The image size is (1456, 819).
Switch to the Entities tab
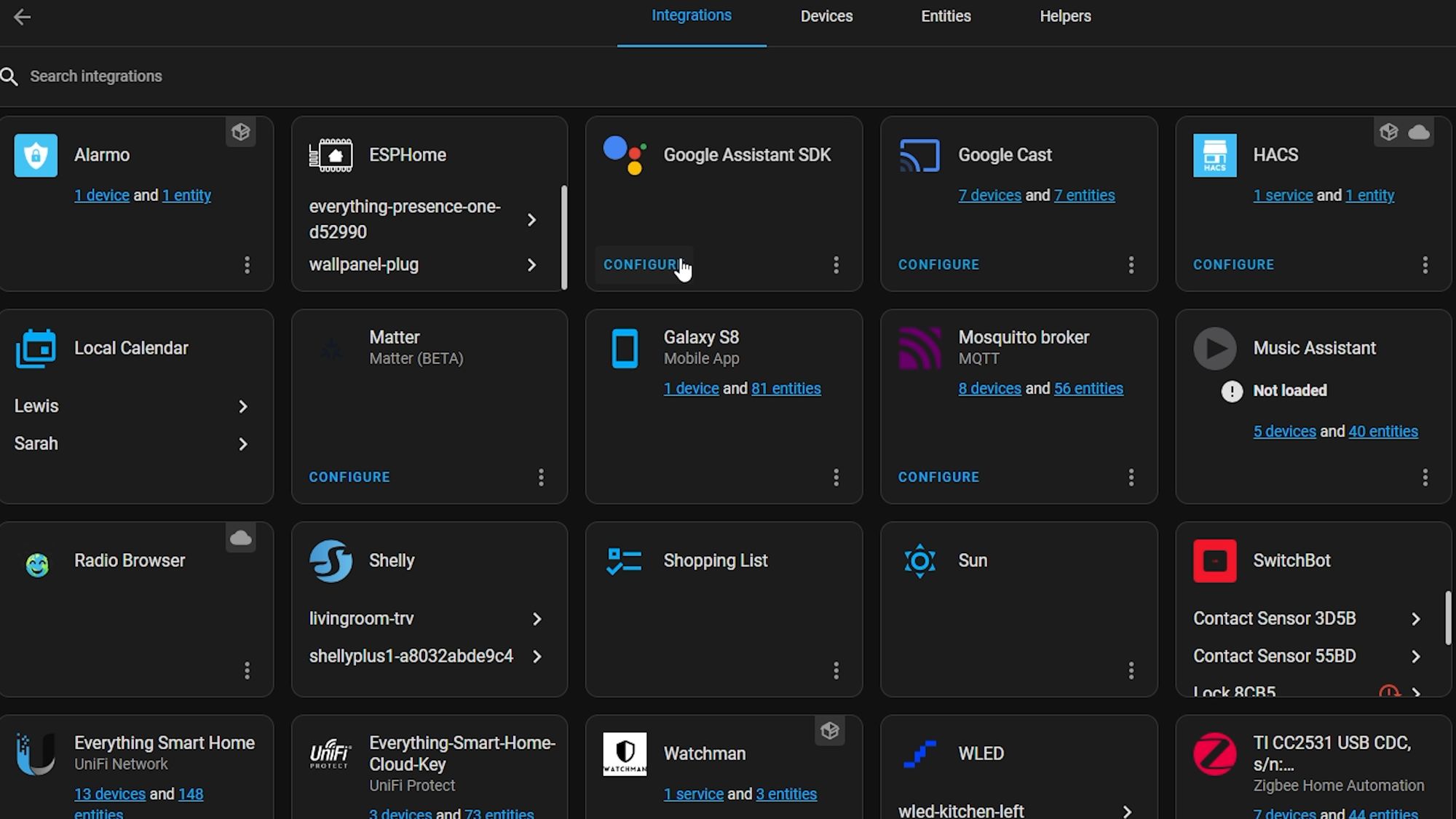946,16
